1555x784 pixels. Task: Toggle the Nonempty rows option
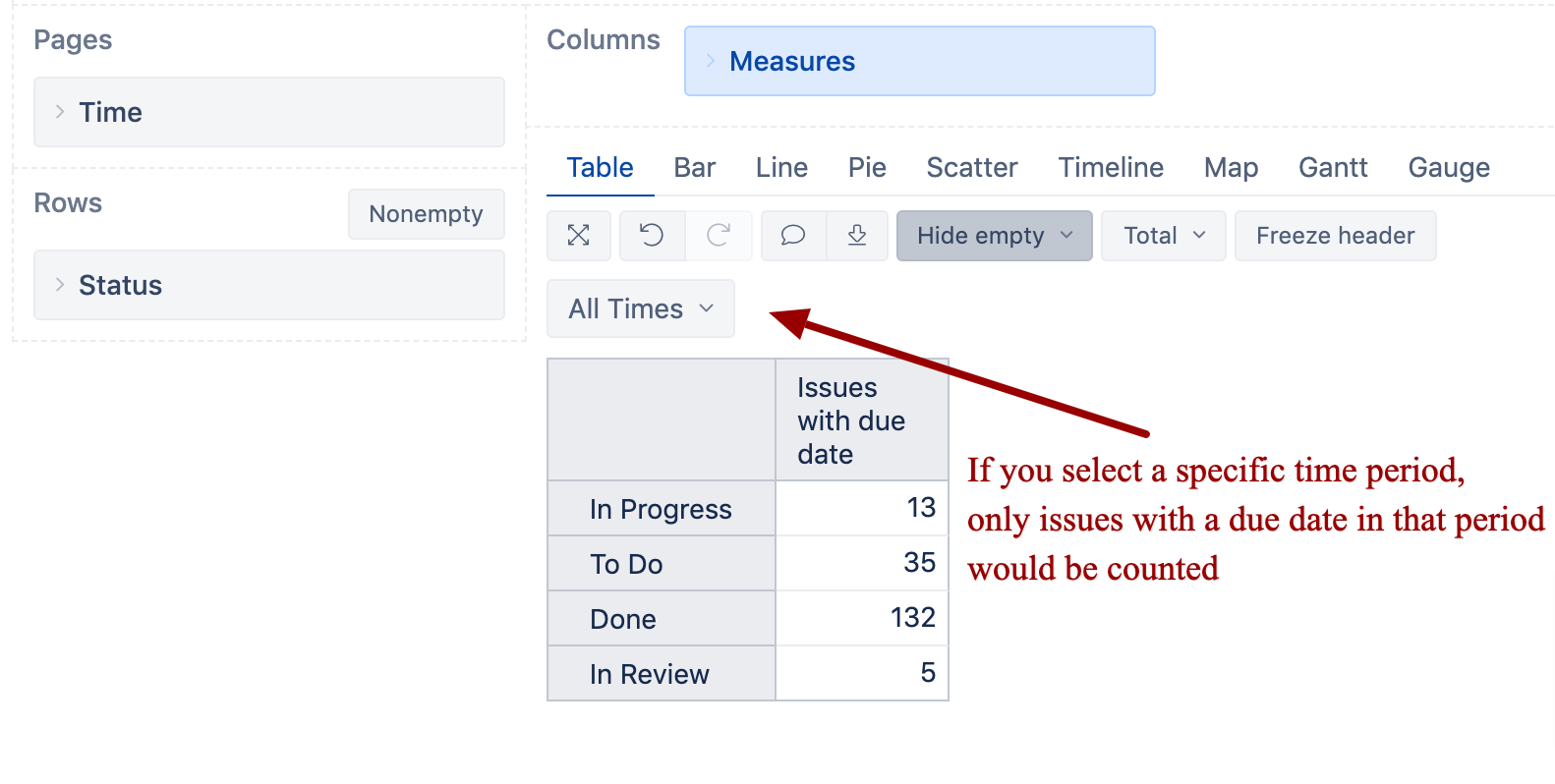coord(426,214)
